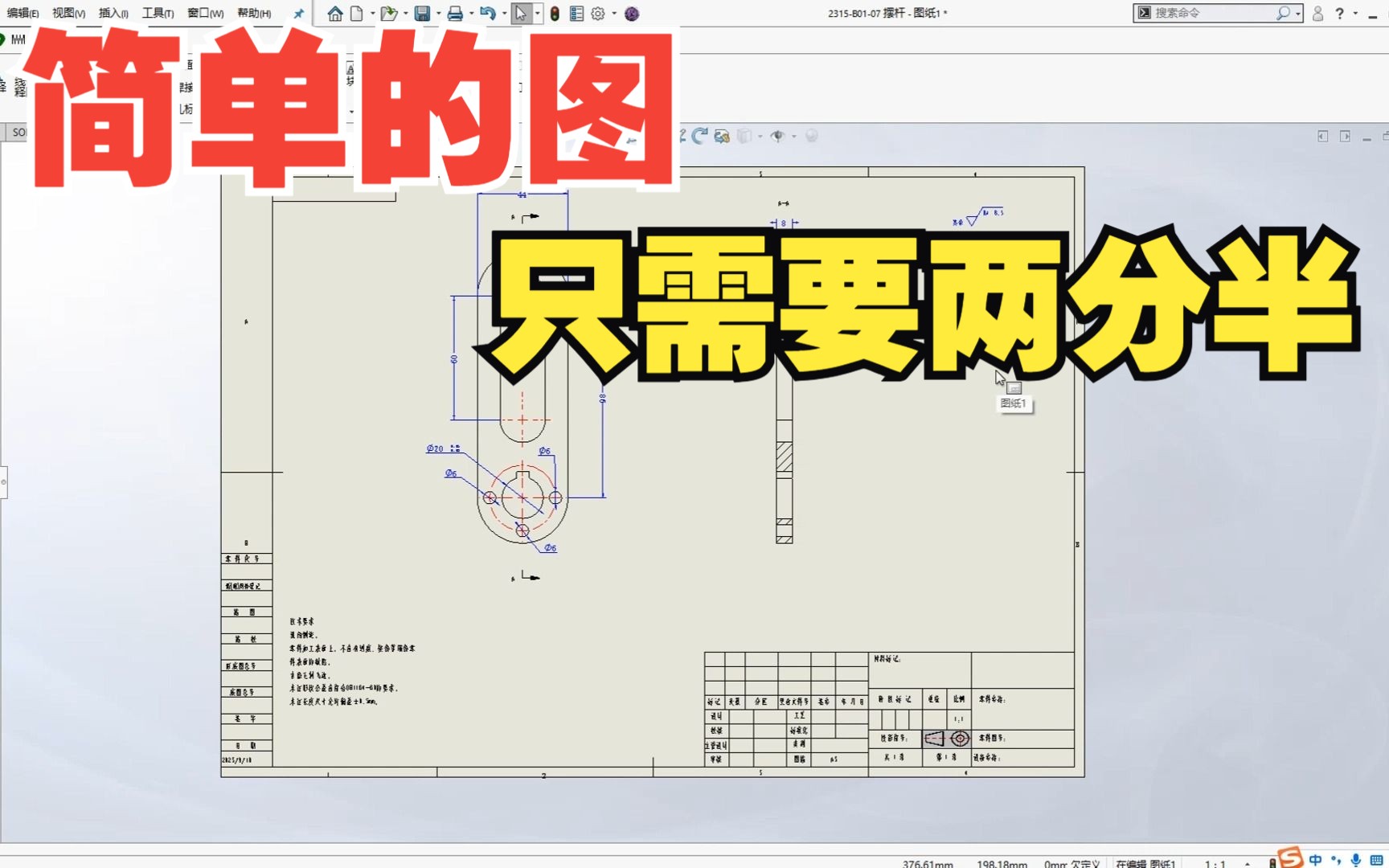Open the 窗口(W) Window menu
This screenshot has height=868, width=1389.
click(x=205, y=13)
